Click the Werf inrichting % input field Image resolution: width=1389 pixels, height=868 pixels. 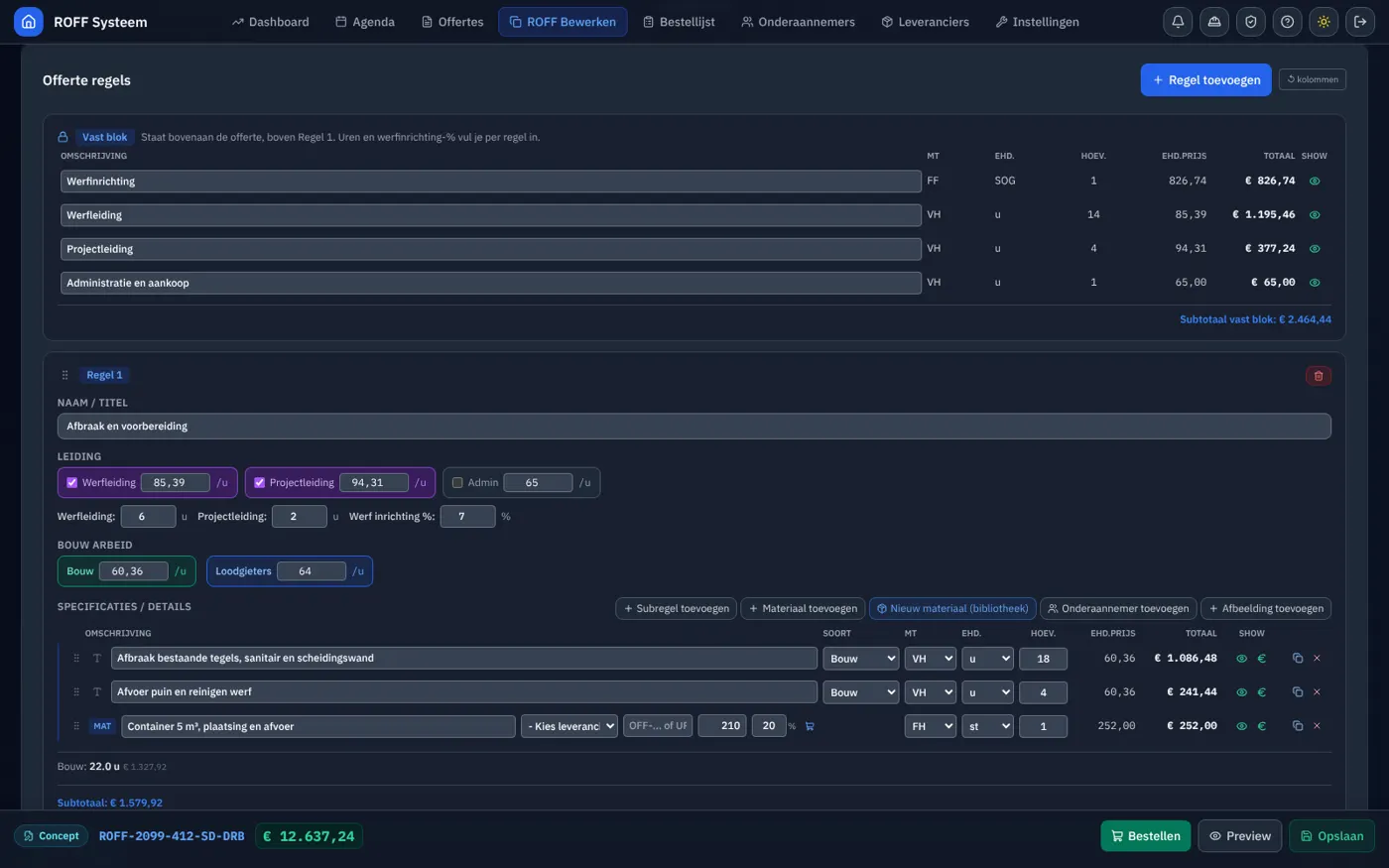tap(467, 517)
